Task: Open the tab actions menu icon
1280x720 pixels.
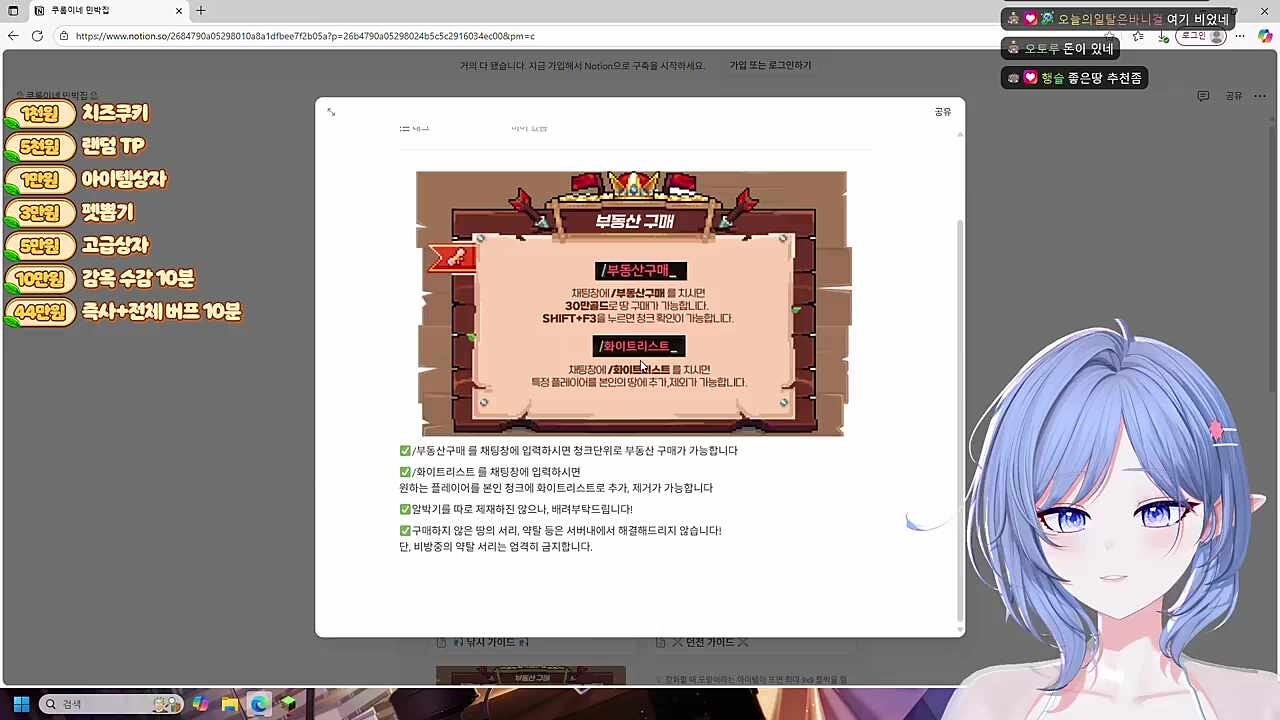Action: point(13,10)
